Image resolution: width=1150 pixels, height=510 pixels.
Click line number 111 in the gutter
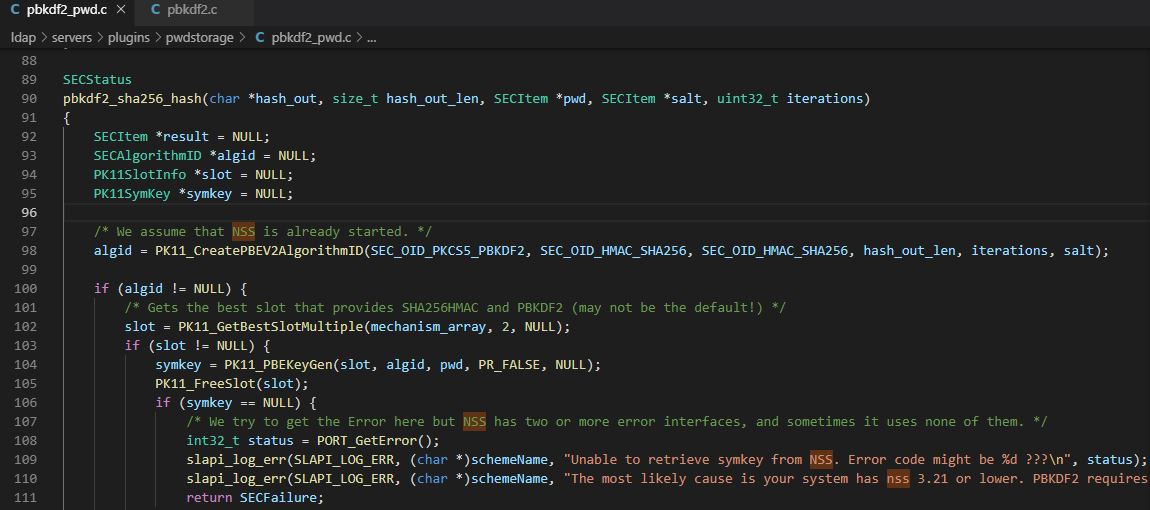pyautogui.click(x=26, y=498)
